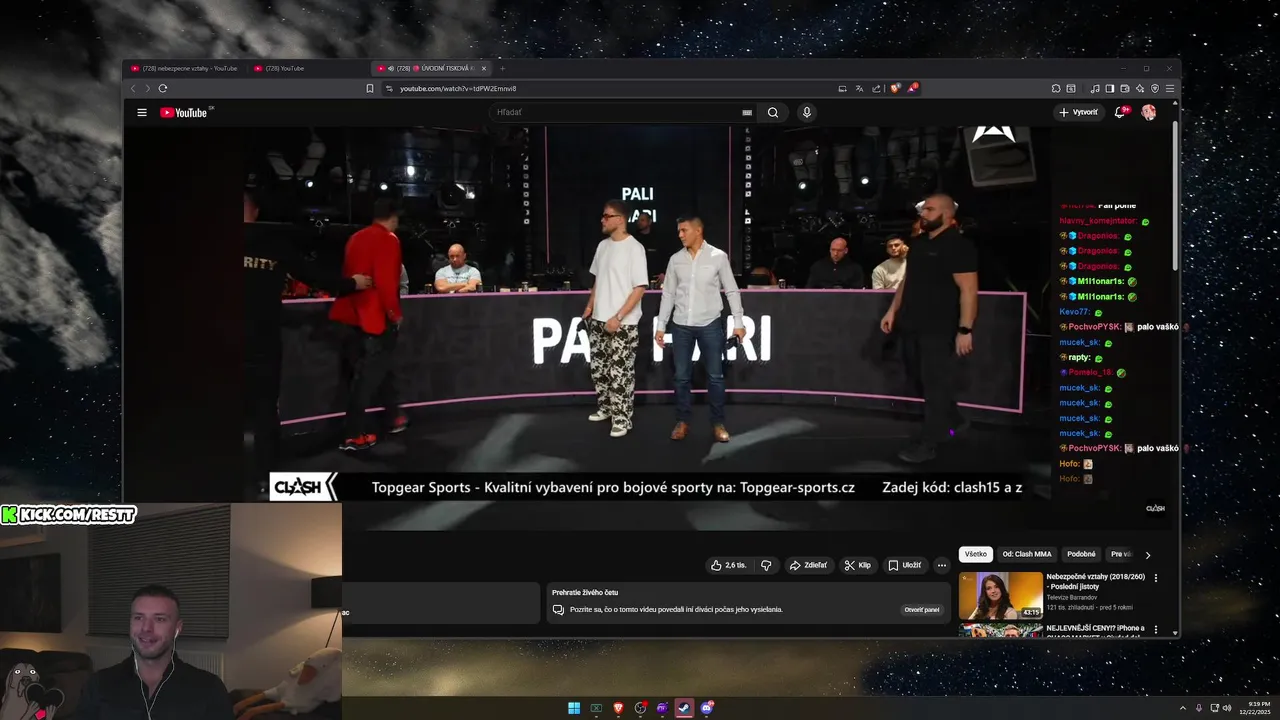Open options menu for NEJLEVNĚJŠÍ CENY video
This screenshot has width=1280, height=720.
tap(1156, 630)
